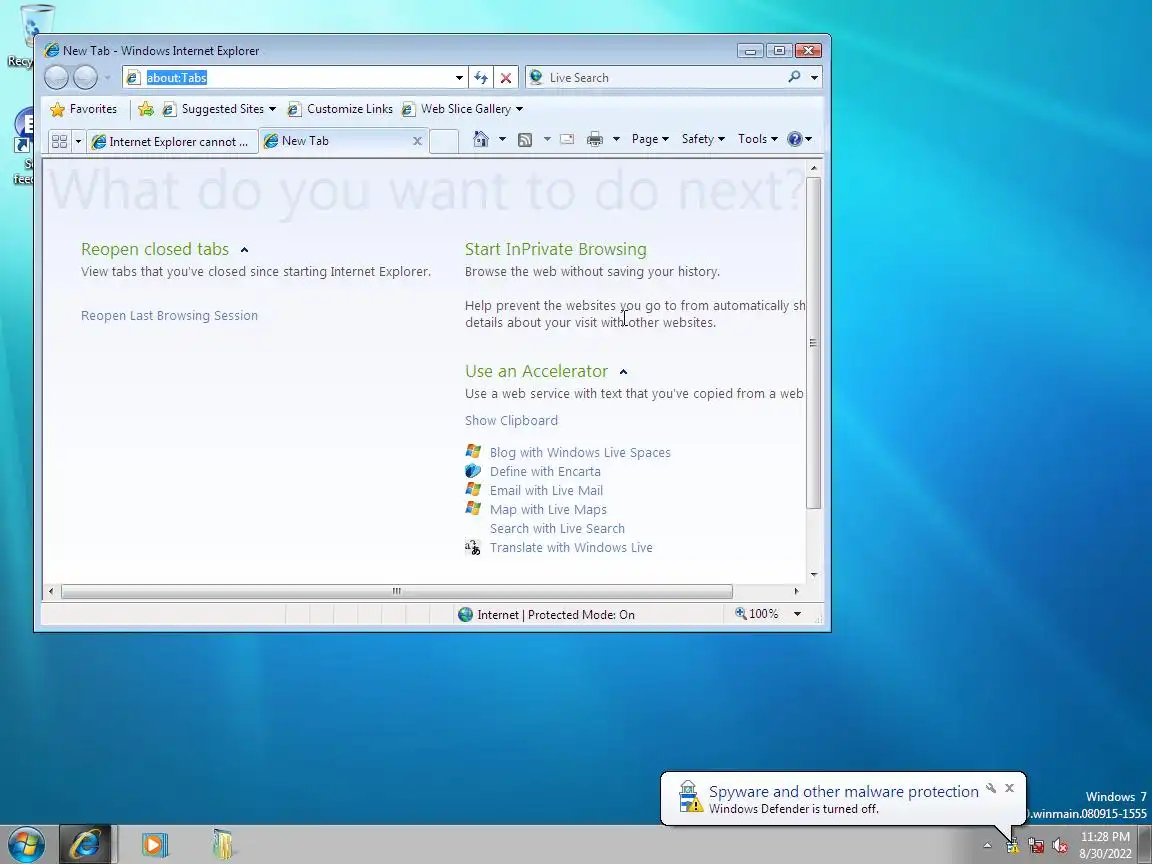Viewport: 1152px width, 864px height.
Task: Expand the Print dropdown arrow
Action: [616, 139]
